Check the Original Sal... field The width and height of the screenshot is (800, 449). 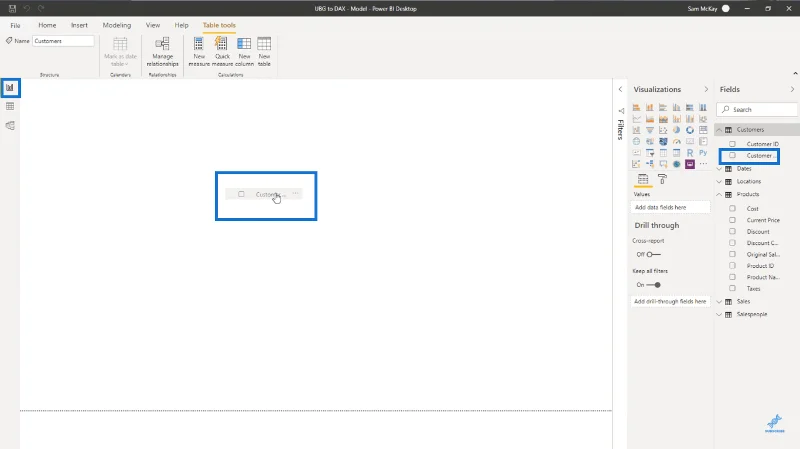(732, 254)
